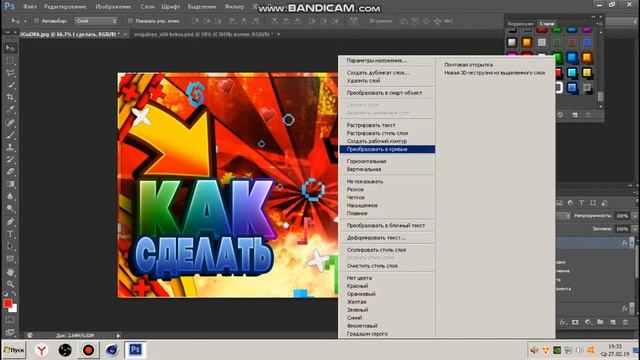The width and height of the screenshot is (640, 360).
Task: Open the Изображение menu
Action: point(113,7)
